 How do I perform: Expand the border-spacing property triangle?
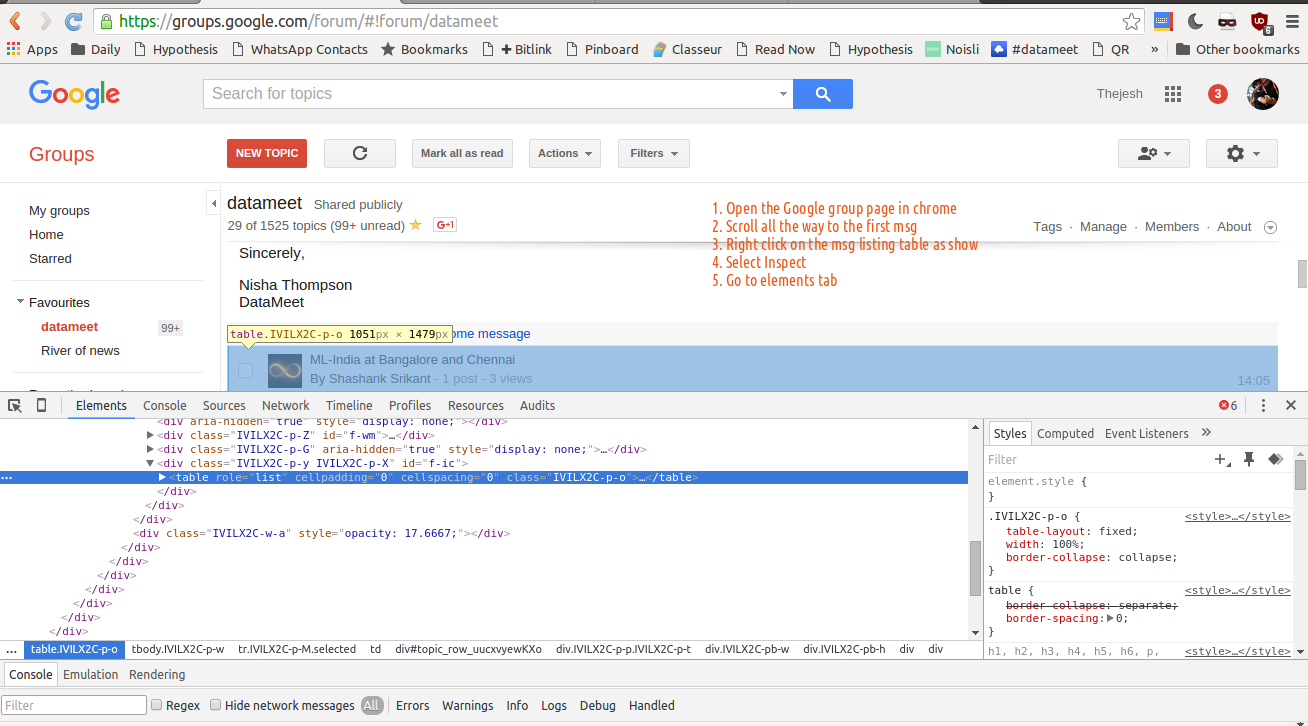[x=1109, y=618]
